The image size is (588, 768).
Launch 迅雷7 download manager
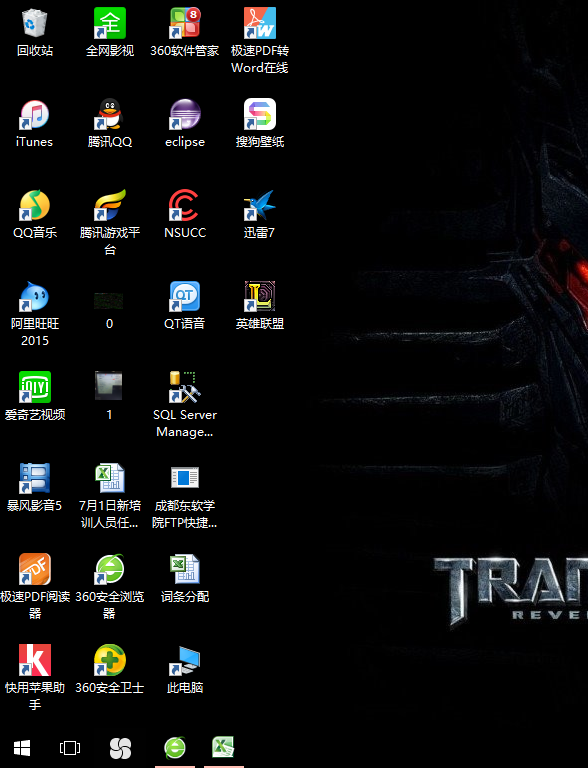pyautogui.click(x=260, y=205)
